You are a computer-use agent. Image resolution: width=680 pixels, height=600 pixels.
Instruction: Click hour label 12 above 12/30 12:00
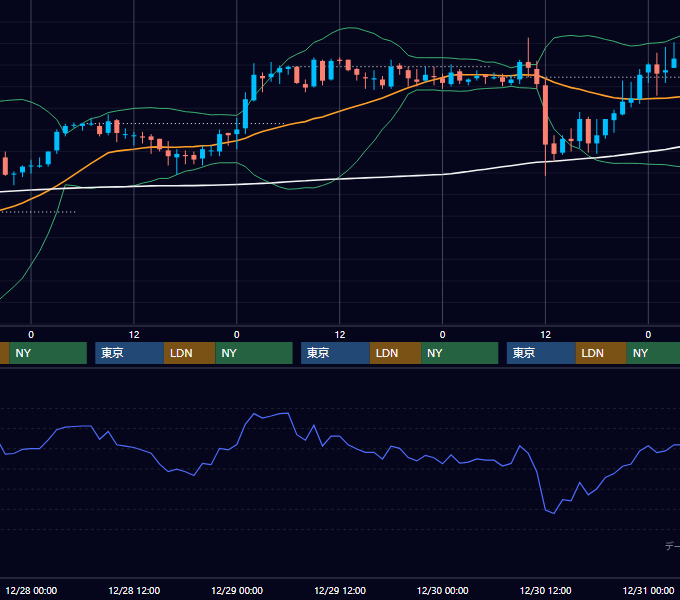click(x=546, y=335)
